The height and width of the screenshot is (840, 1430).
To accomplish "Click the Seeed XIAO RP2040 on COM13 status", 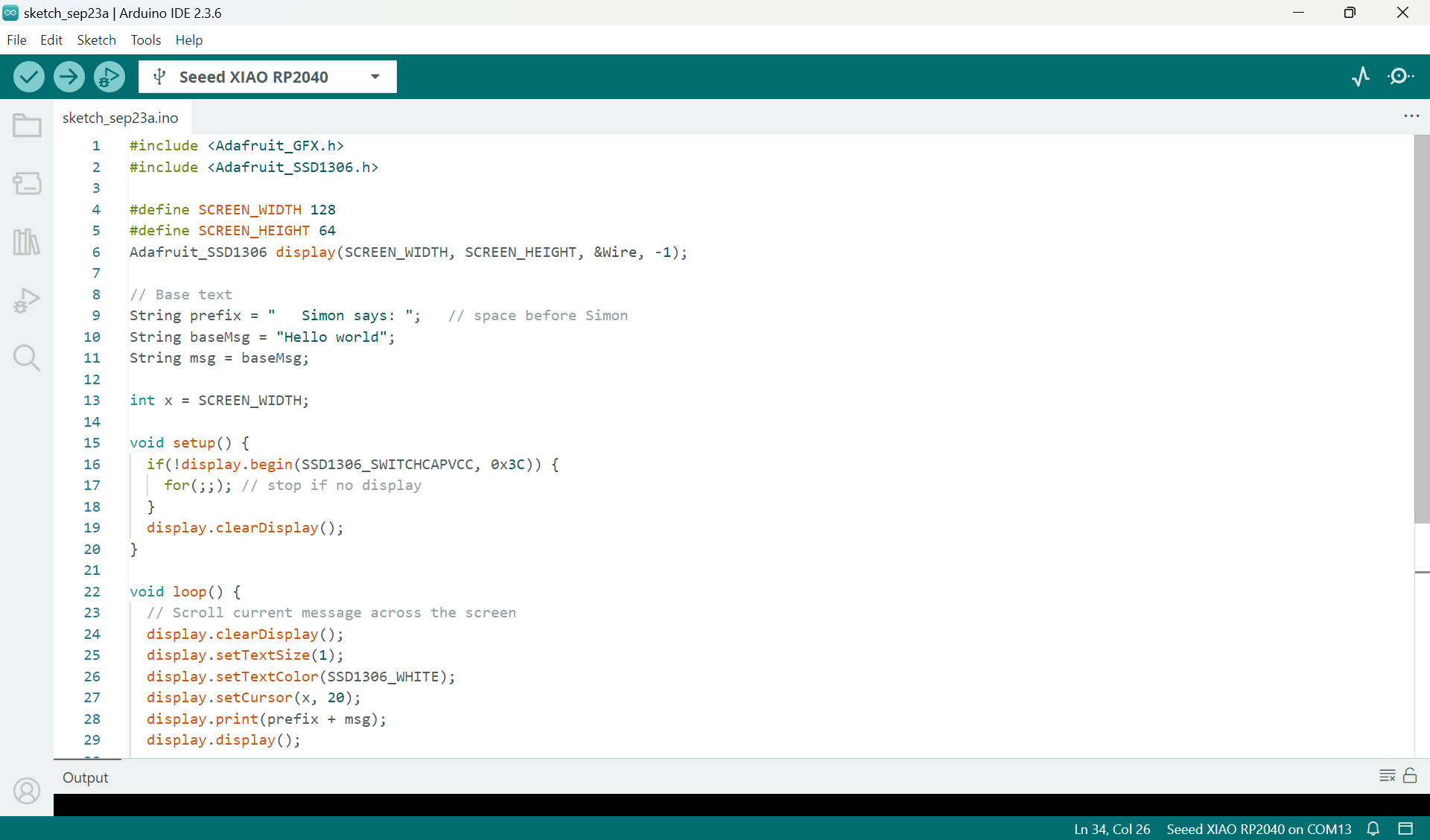I will pos(1259,829).
